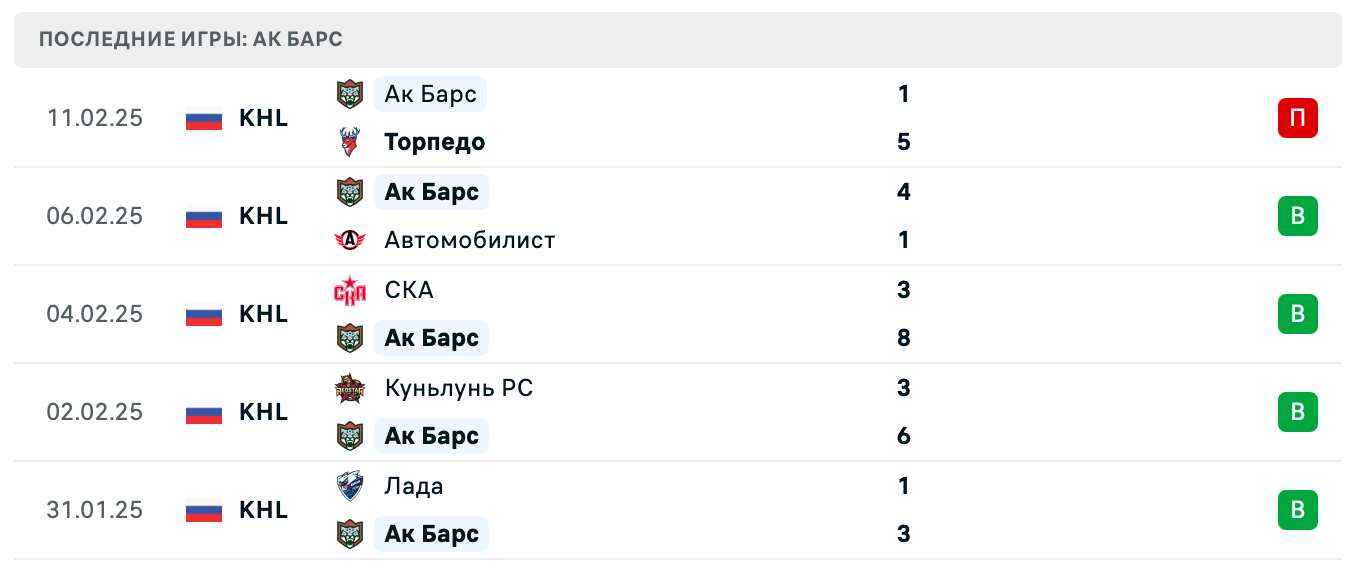
Task: Click green В badge for 31.01.25 match
Action: 1297,510
